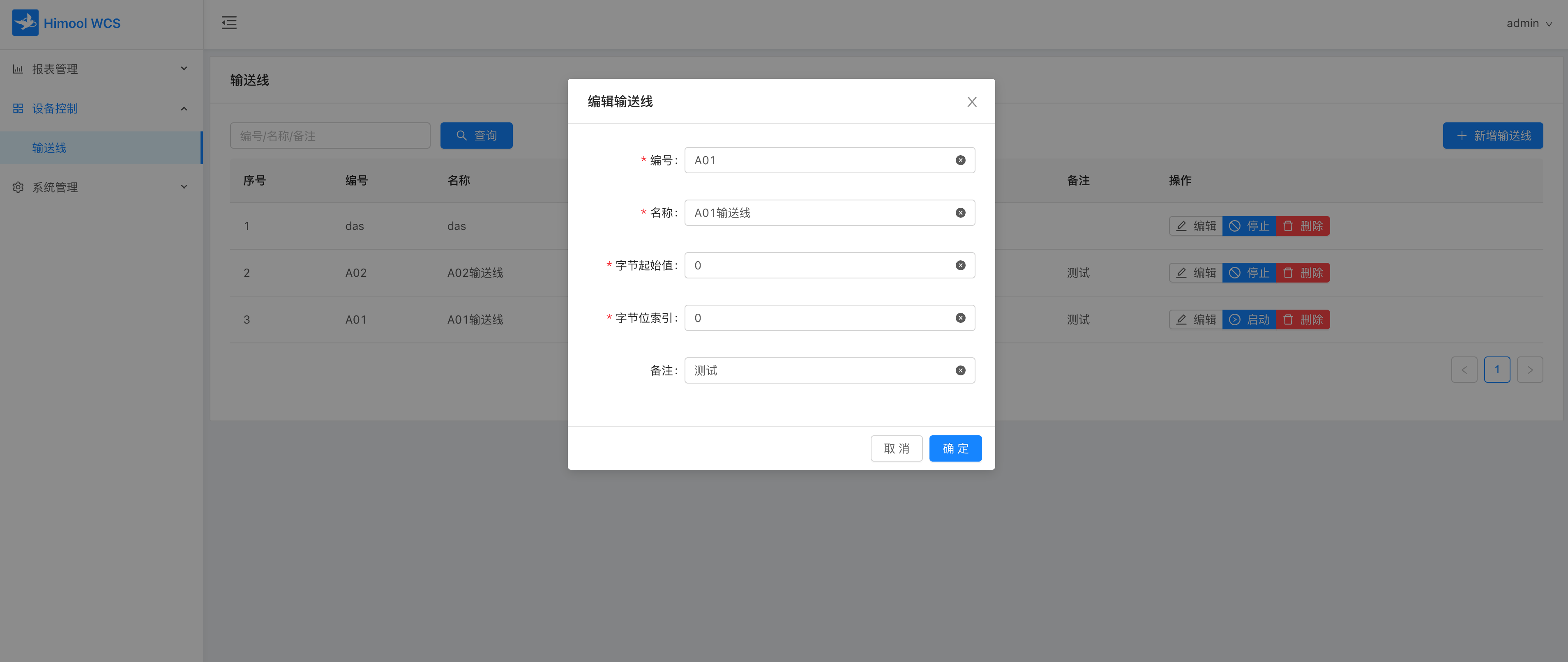The image size is (1568, 662).
Task: Click the Himool WCS logo icon
Action: tap(25, 23)
